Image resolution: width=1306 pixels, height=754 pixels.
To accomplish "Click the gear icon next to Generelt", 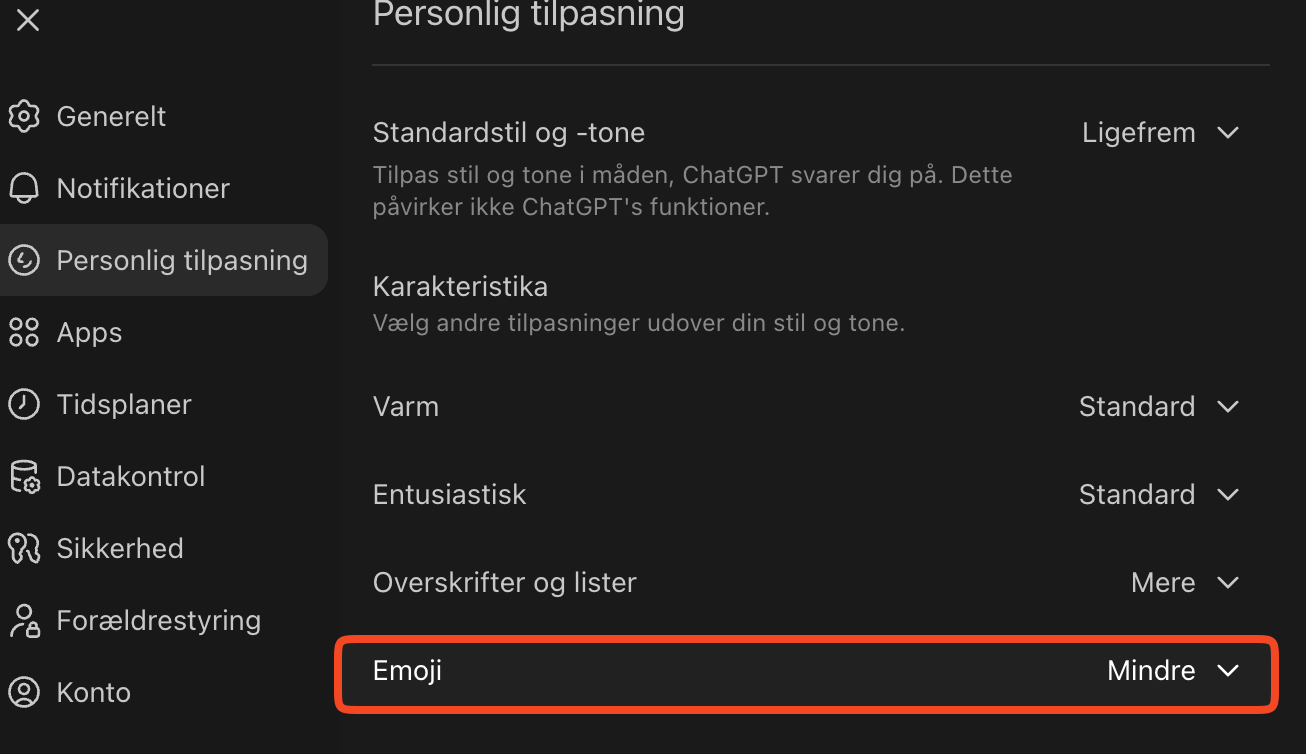I will point(24,116).
